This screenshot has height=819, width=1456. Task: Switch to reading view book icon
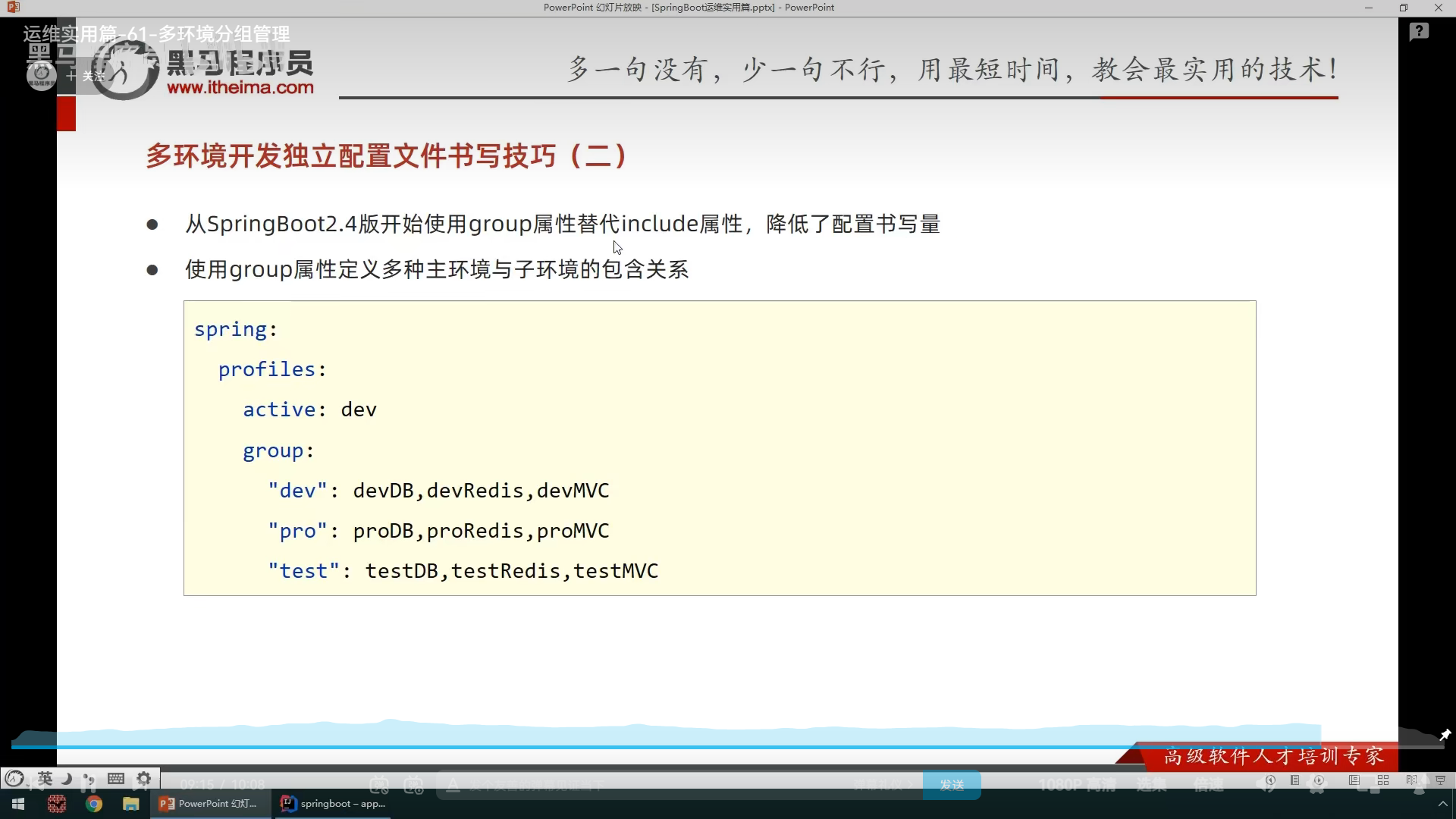click(x=1411, y=780)
